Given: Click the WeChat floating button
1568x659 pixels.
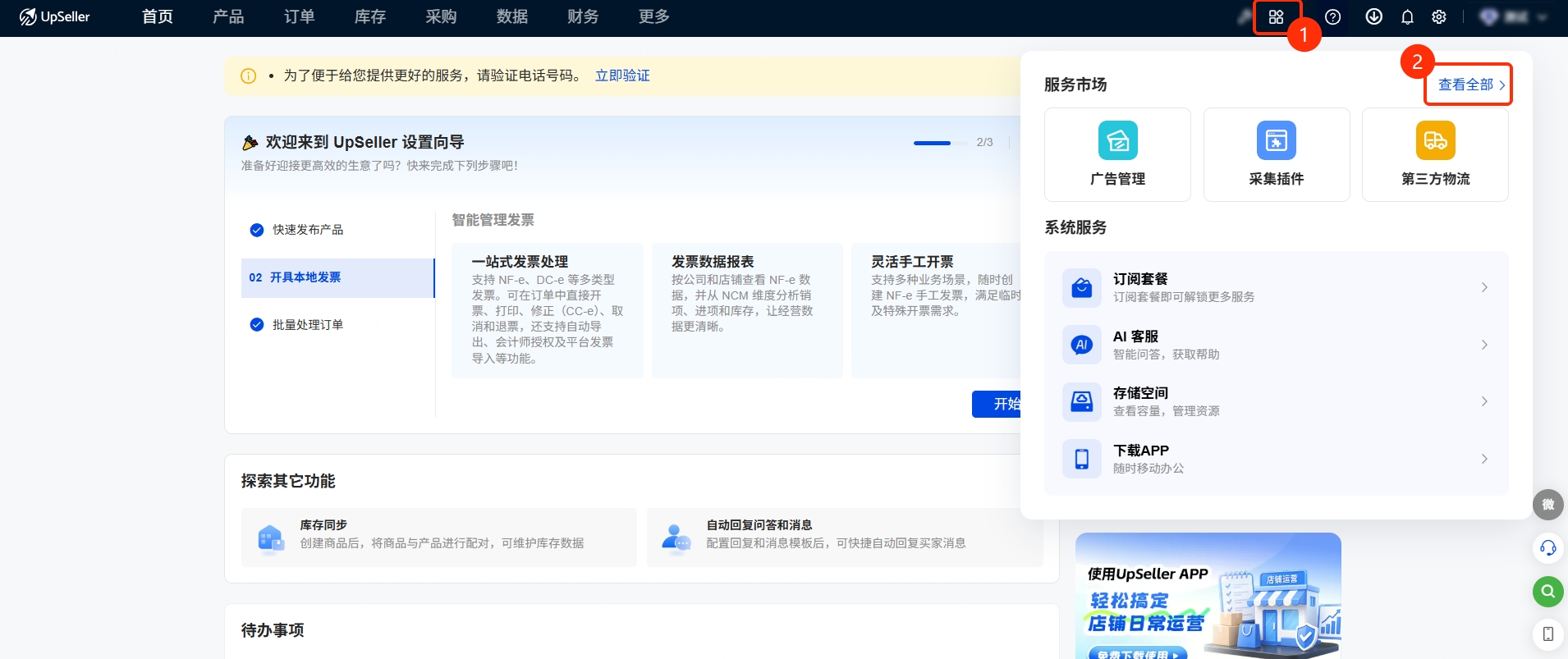Looking at the screenshot, I should point(1548,505).
